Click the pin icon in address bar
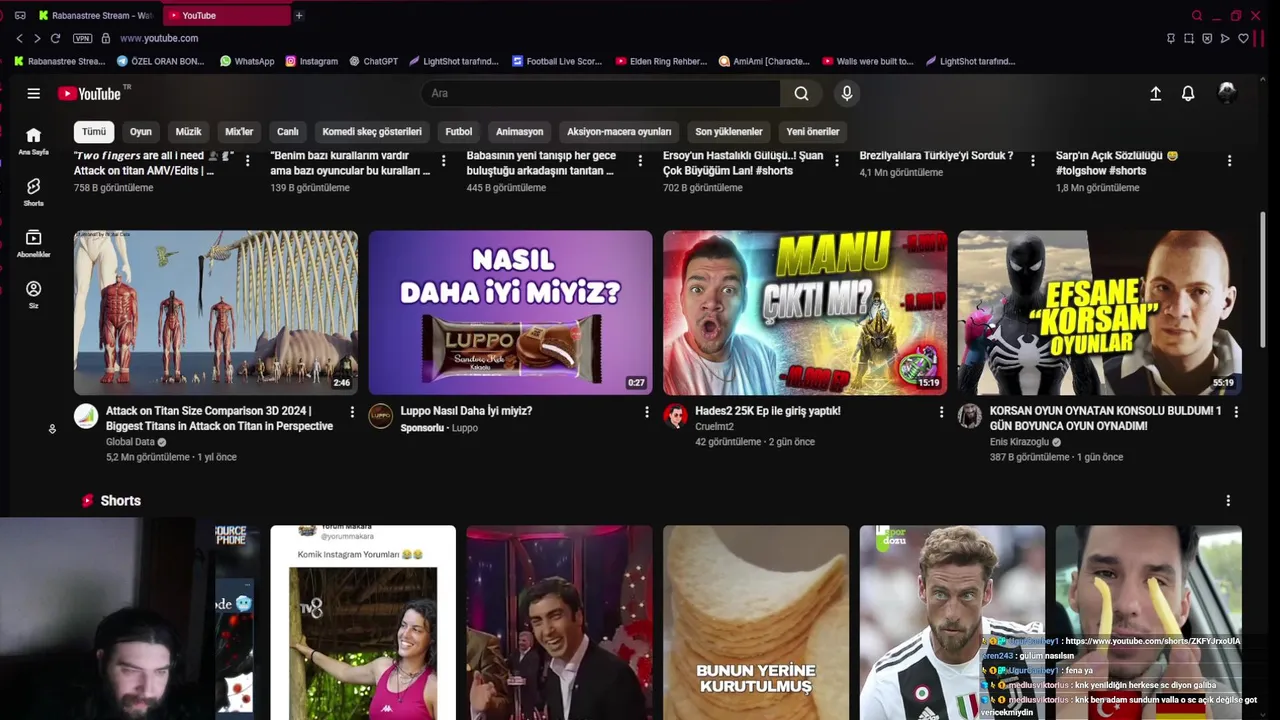1280x720 pixels. click(1171, 38)
